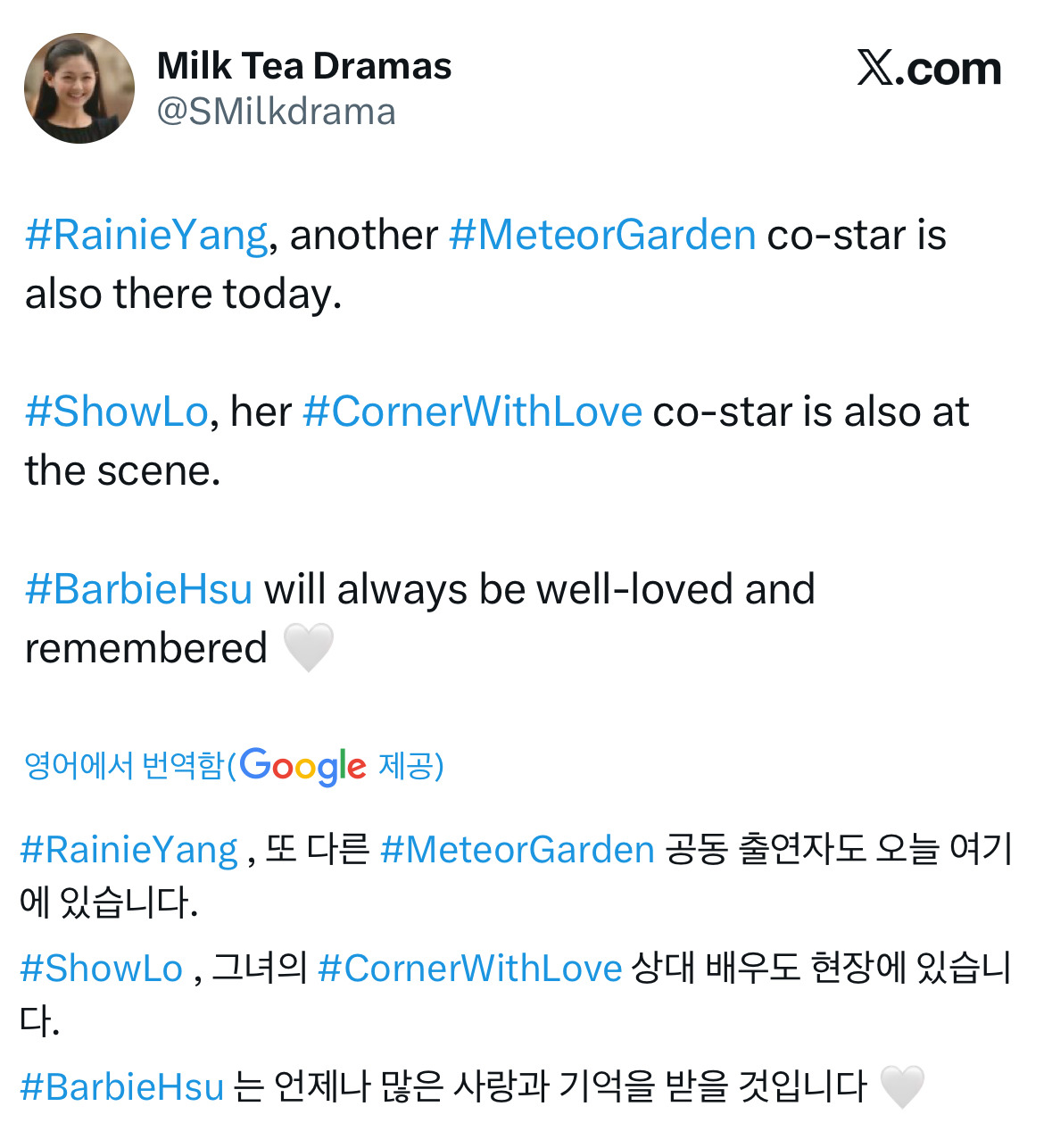Click #BarbieHsu before "will always be"
Image resolution: width=1052 pixels, height=1148 pixels.
click(139, 589)
